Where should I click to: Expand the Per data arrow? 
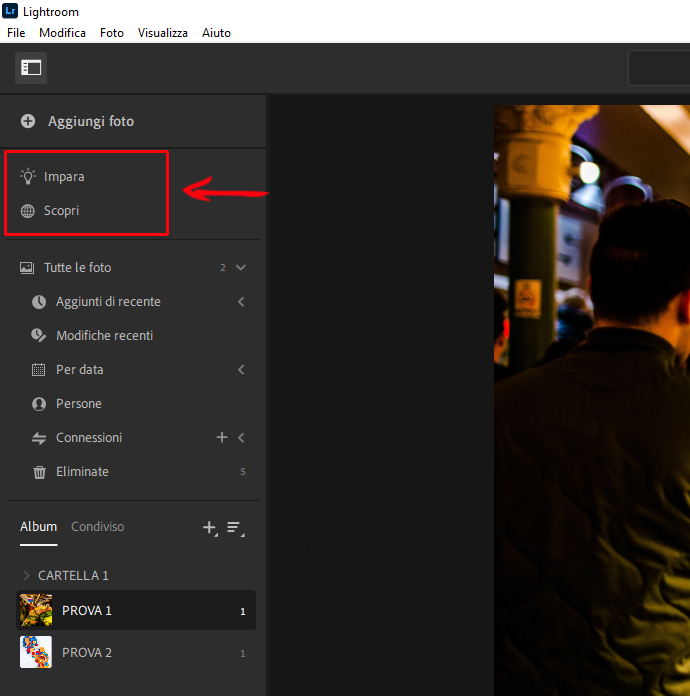[241, 370]
